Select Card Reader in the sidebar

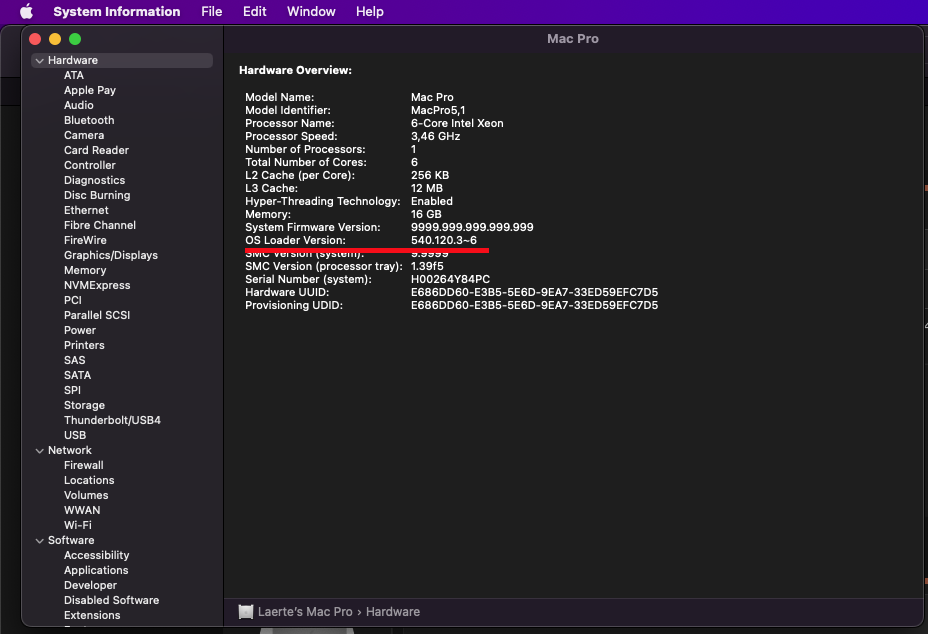[x=96, y=150]
